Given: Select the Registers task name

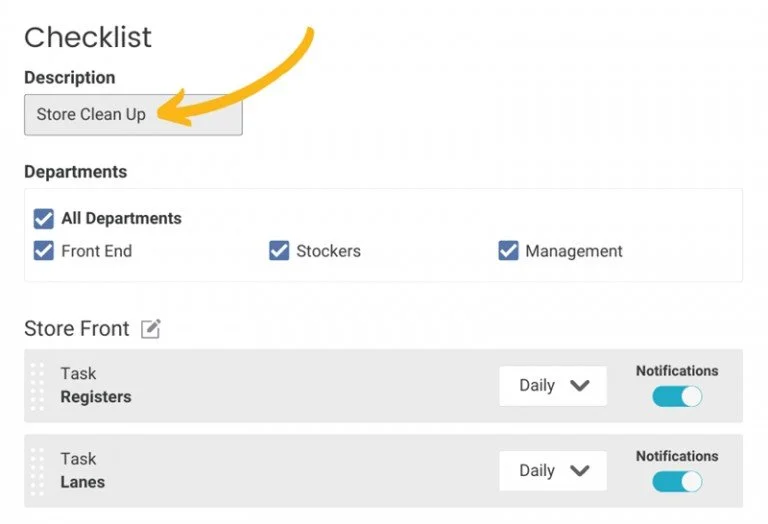Looking at the screenshot, I should coord(96,397).
